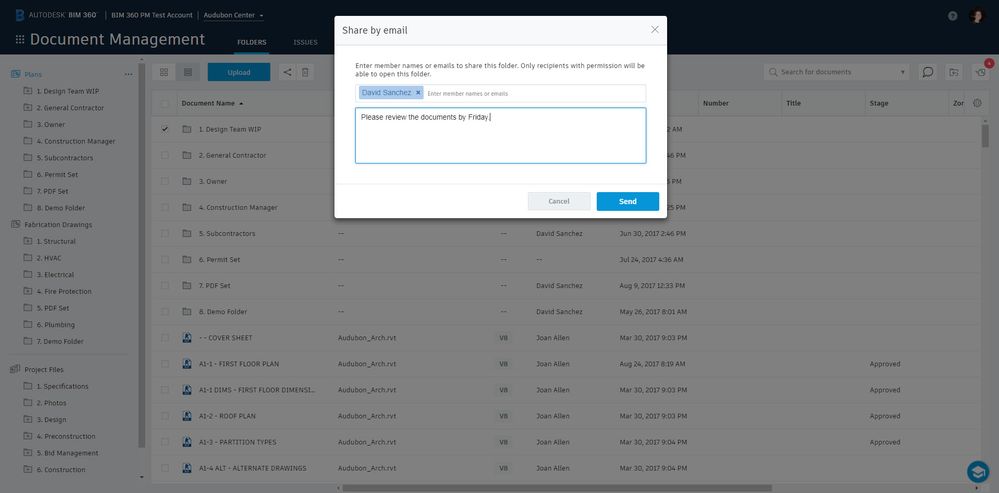
Task: Click A1-2 ROOF PLAN file icon
Action: [x=187, y=416]
